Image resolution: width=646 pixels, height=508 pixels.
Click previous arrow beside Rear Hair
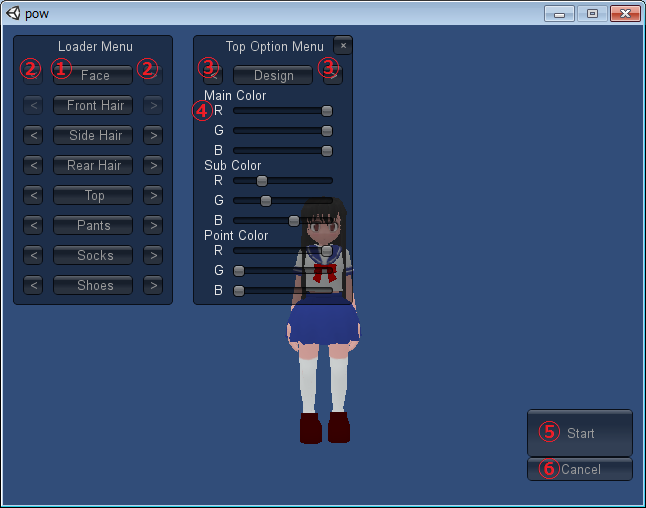point(33,165)
